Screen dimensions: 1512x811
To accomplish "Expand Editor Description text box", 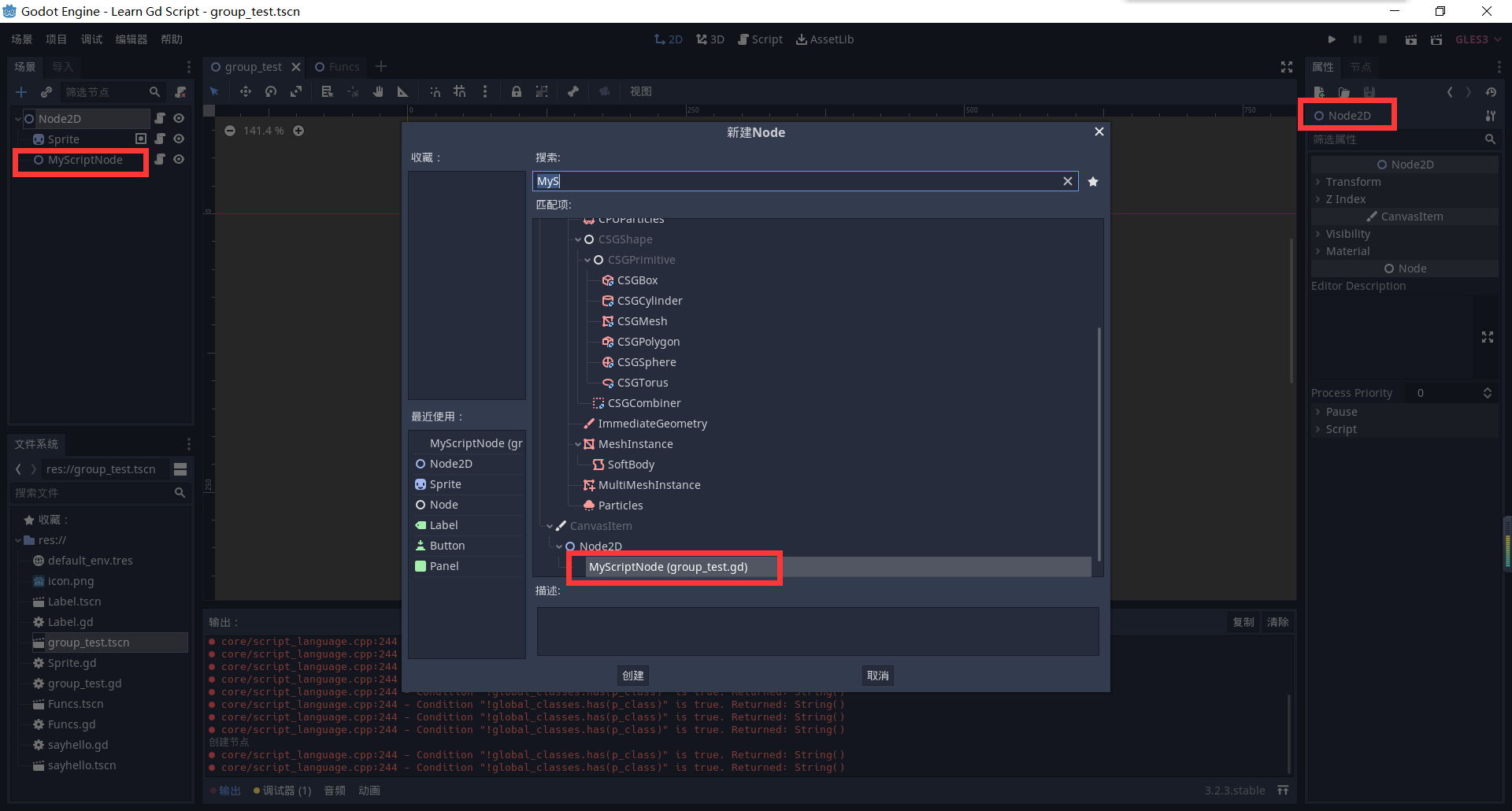I will (x=1488, y=337).
